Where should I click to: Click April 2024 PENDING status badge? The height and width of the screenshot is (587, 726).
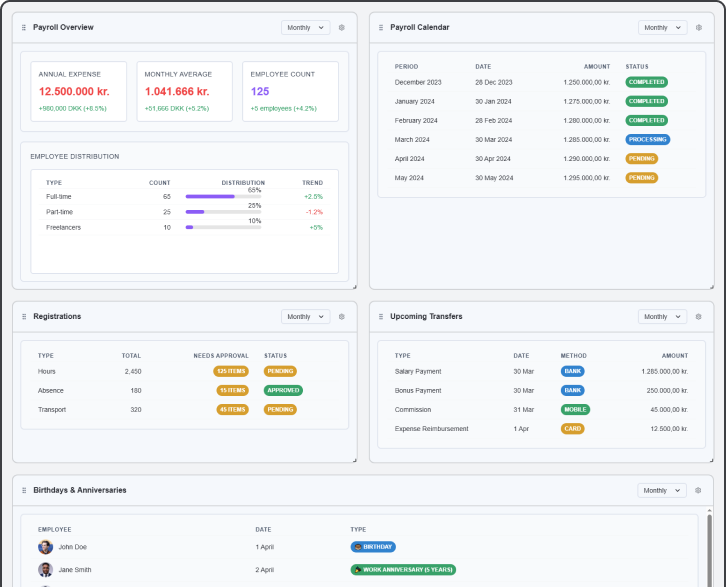642,158
